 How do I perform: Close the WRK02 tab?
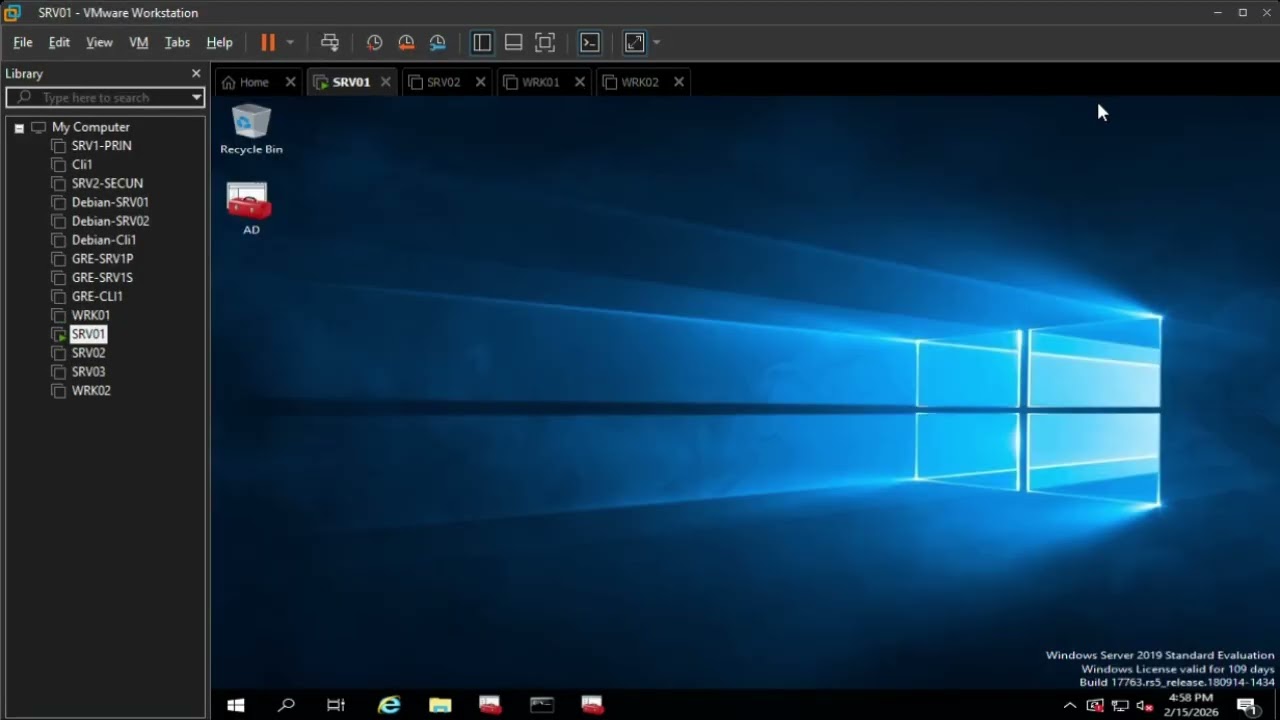[679, 82]
